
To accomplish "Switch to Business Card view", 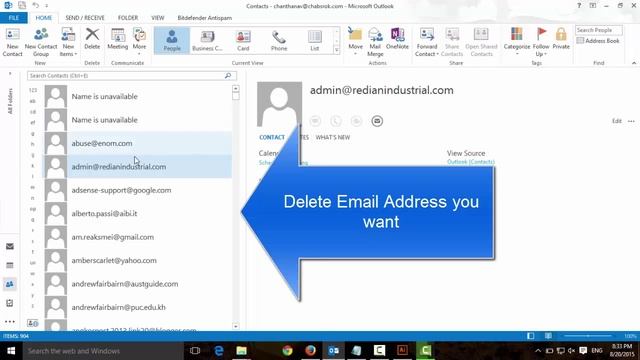I will [207, 40].
